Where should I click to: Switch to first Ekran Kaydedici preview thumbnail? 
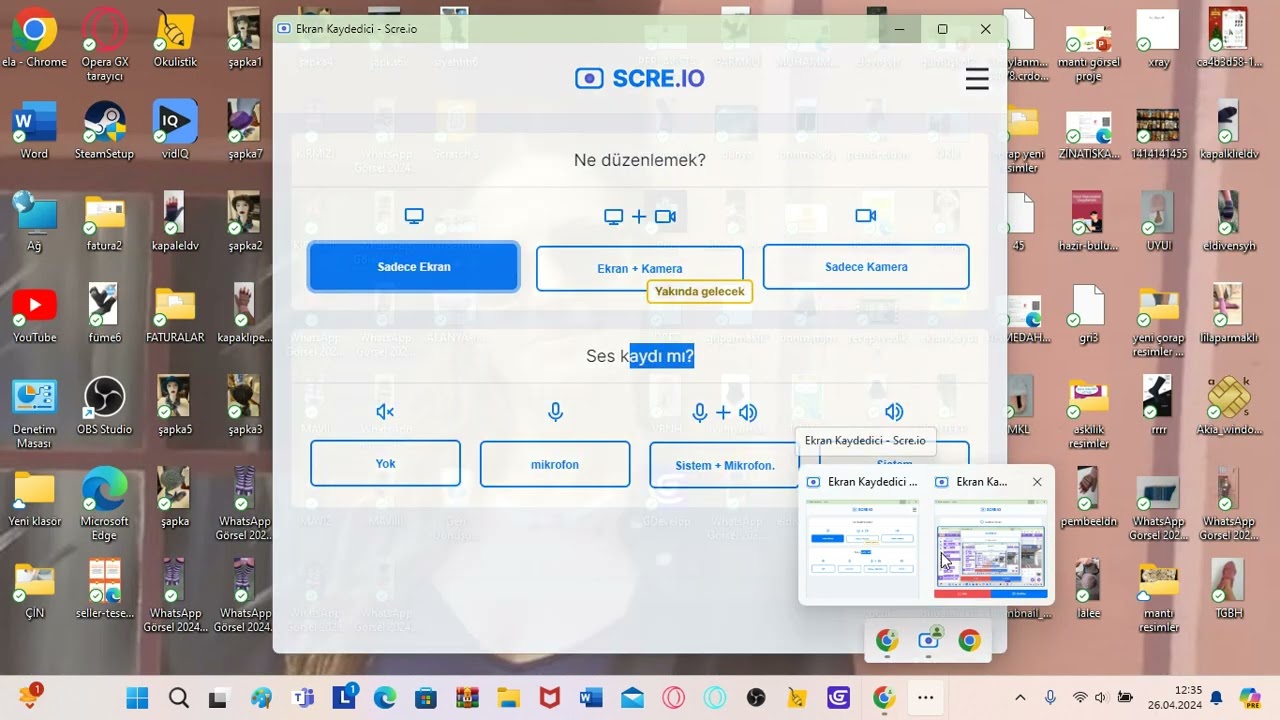[x=862, y=549]
